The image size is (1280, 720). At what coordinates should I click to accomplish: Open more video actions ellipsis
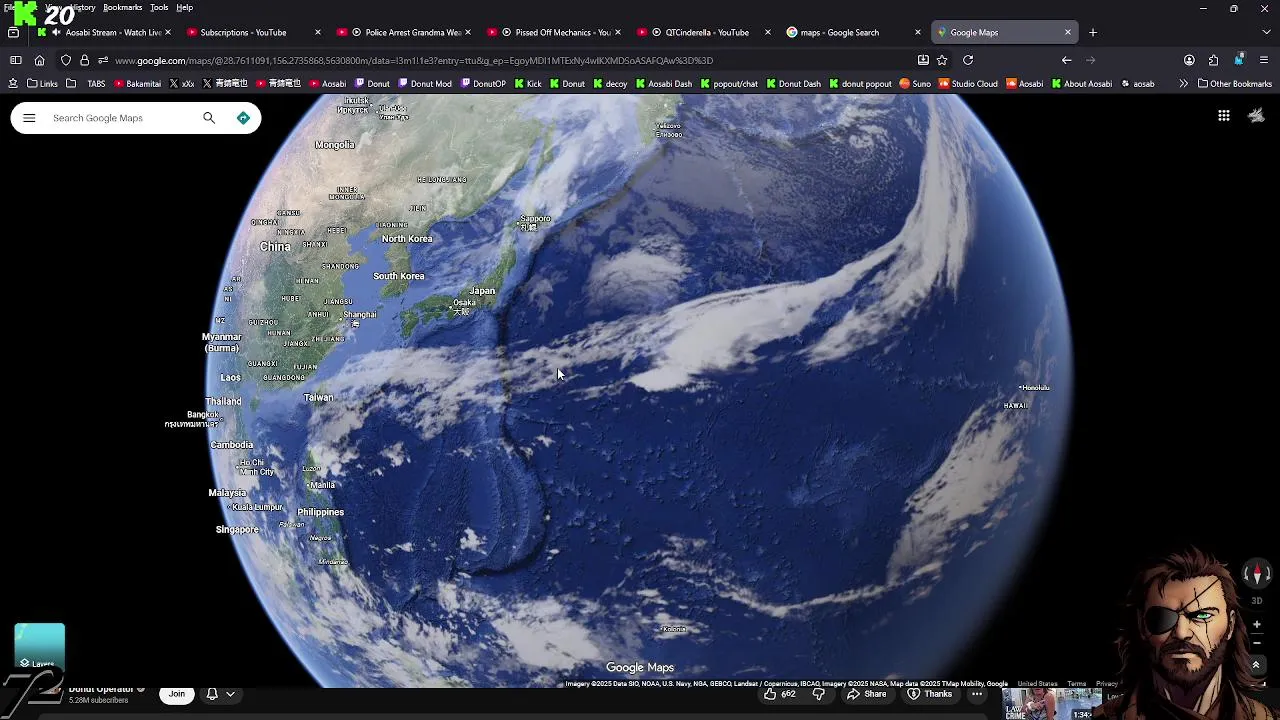(977, 694)
